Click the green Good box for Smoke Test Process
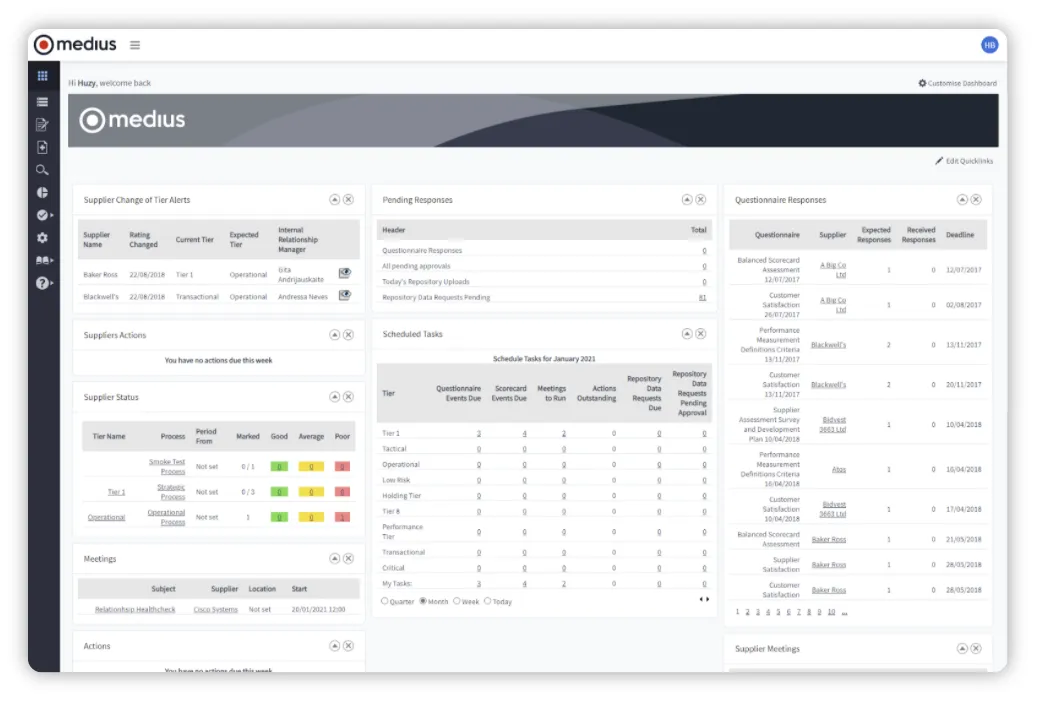The width and height of the screenshot is (1050, 708). [x=279, y=466]
